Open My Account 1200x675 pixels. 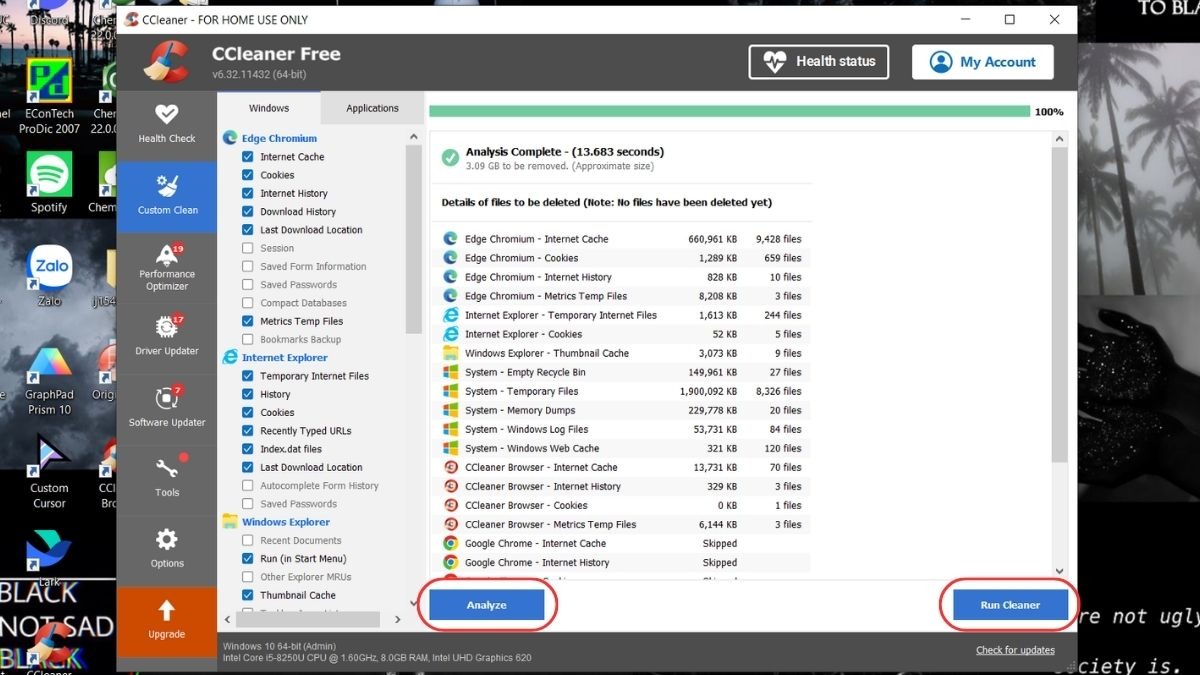coord(982,61)
